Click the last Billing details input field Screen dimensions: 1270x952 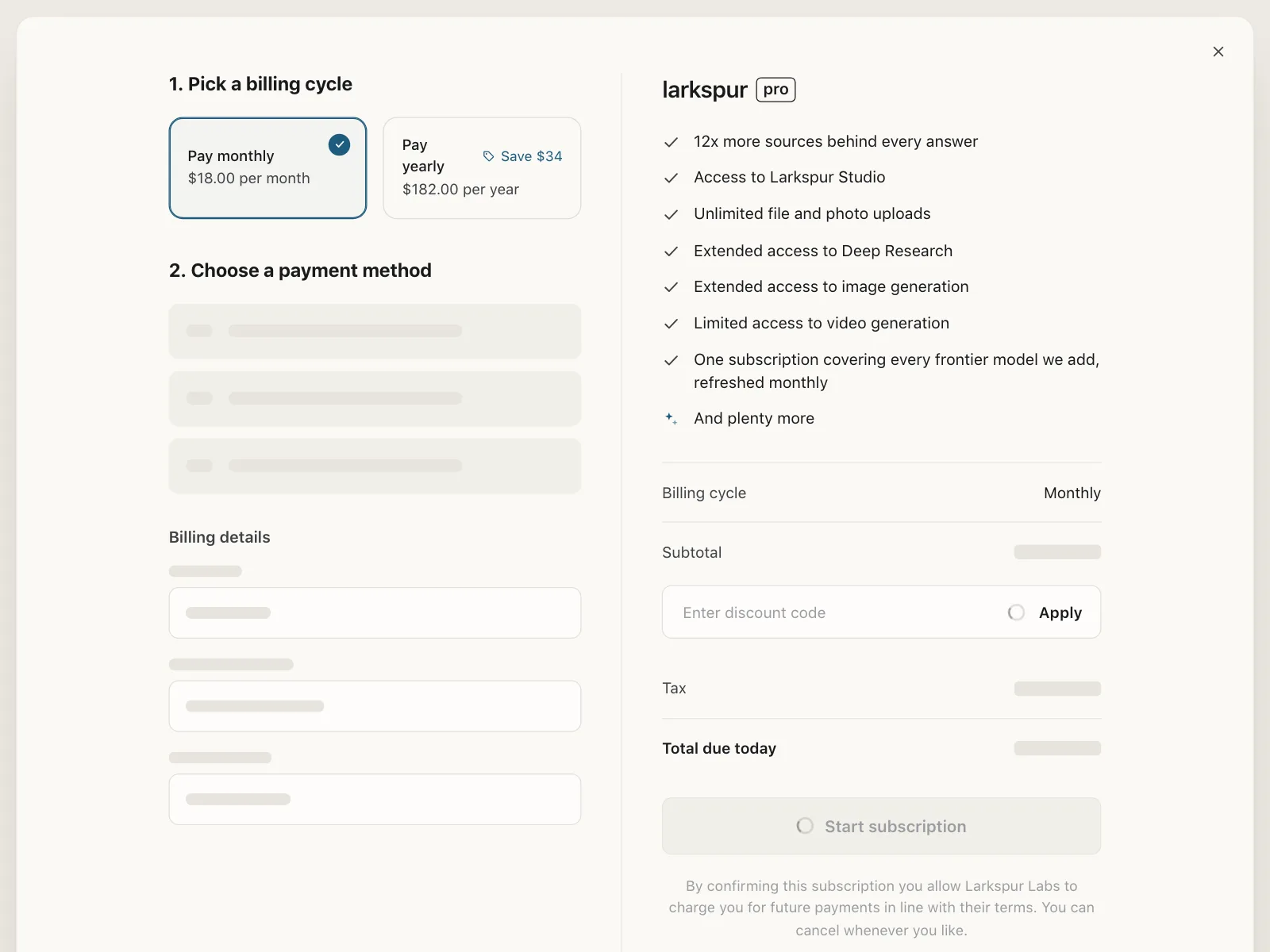tap(375, 799)
